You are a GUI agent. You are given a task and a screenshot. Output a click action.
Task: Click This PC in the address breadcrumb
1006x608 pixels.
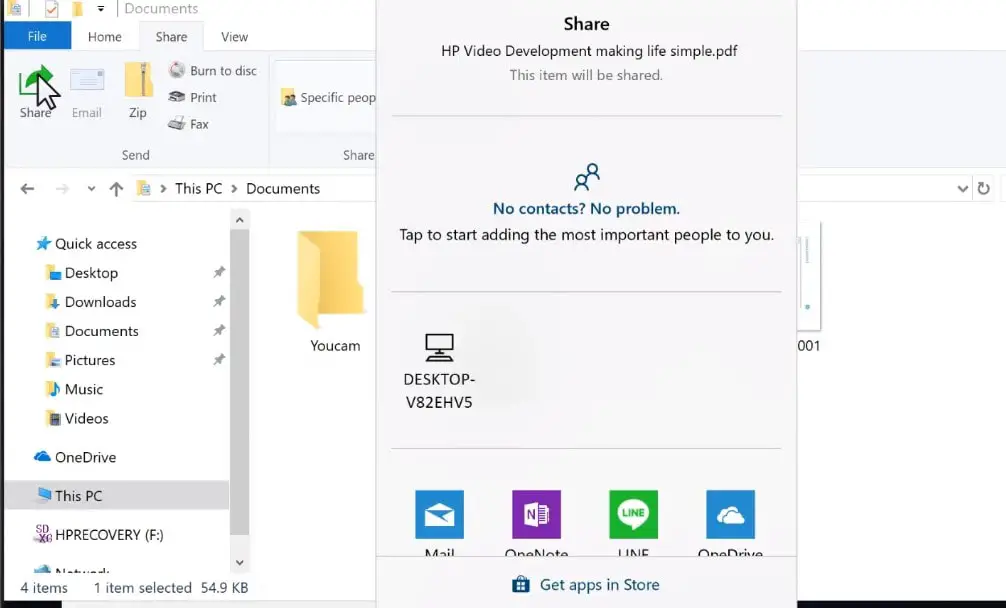198,189
